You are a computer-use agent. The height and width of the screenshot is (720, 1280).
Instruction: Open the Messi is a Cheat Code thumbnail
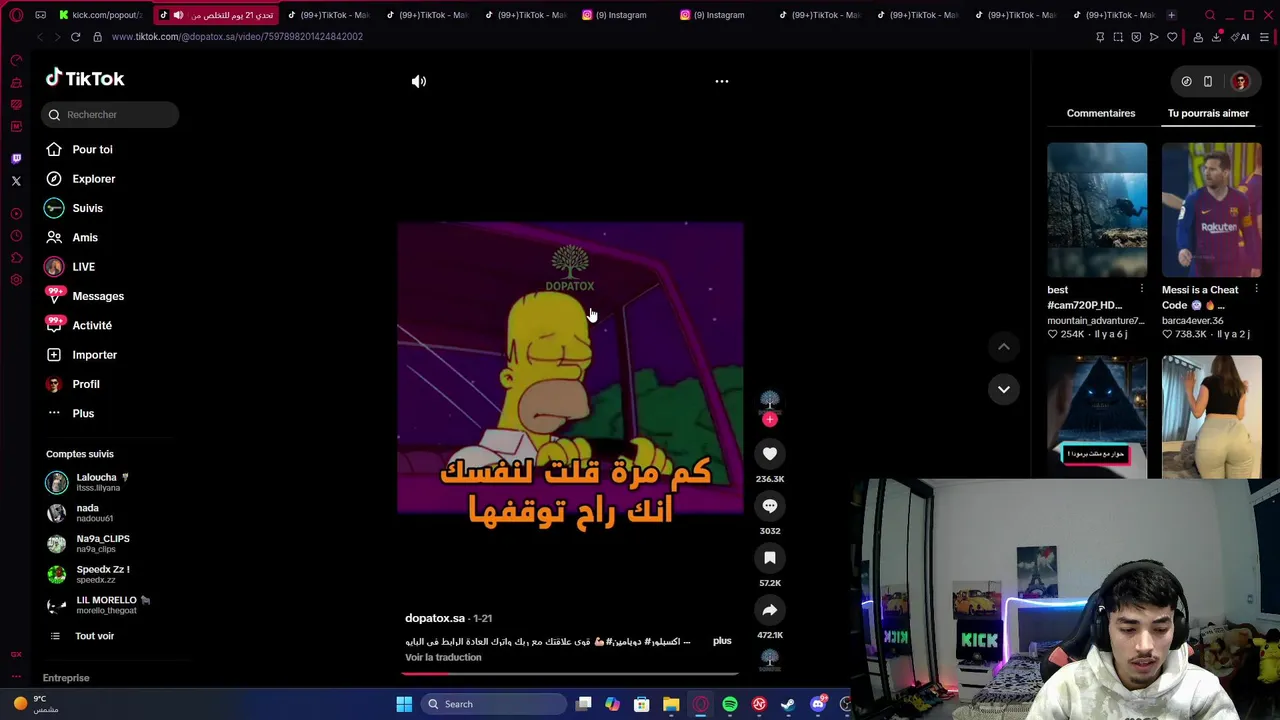(x=1212, y=210)
